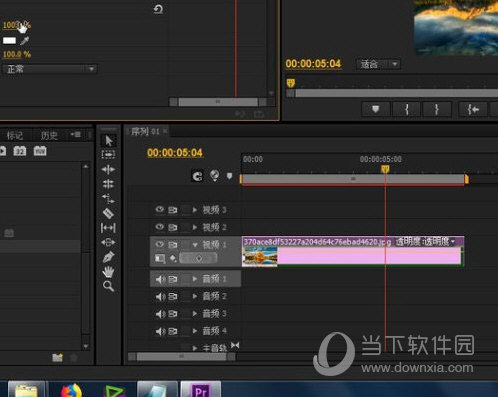Open panel menu beside 历史 tab
Image resolution: width=498 pixels, height=397 pixels.
75,134
